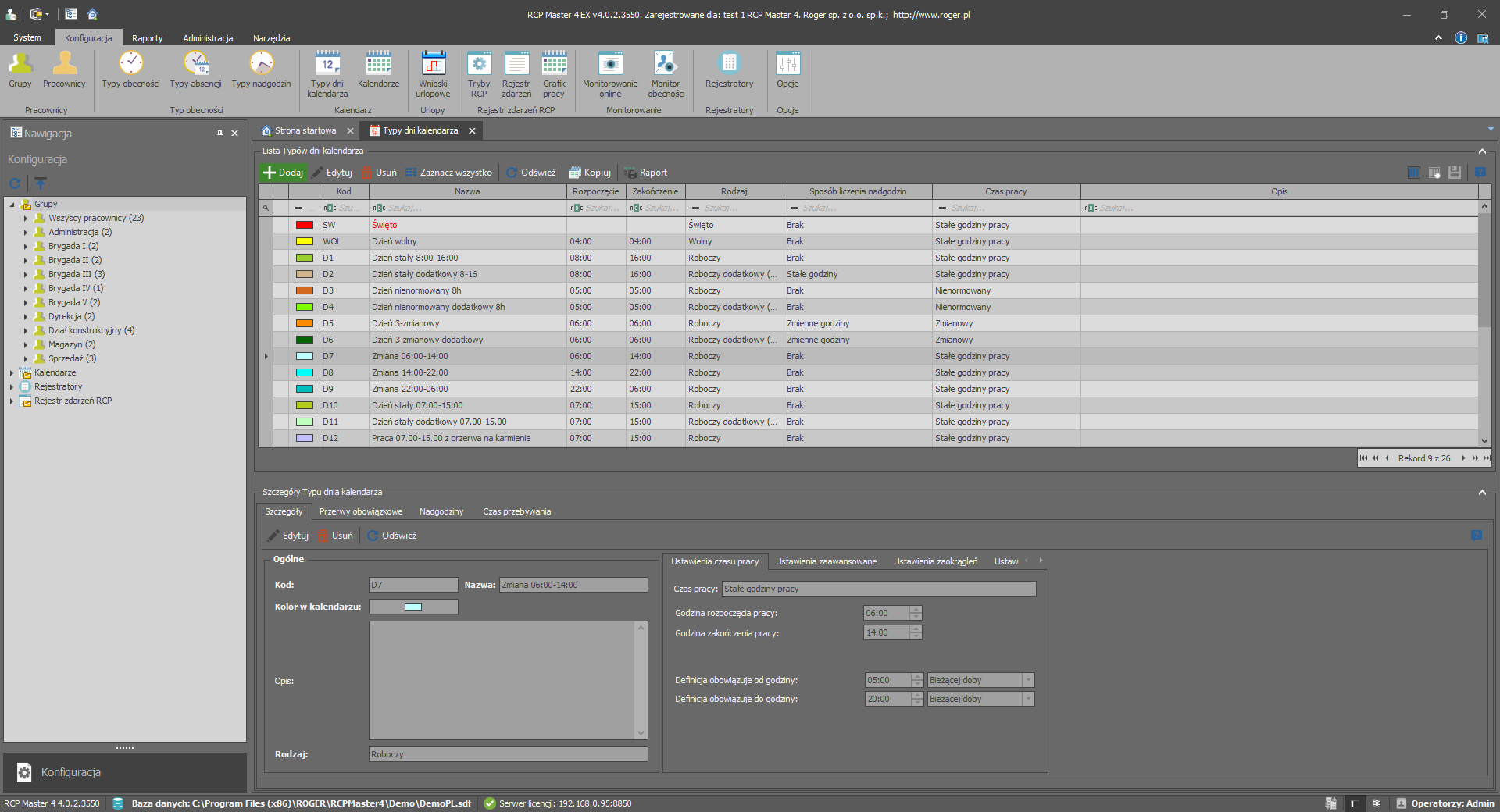Screen dimensions: 1500x812
Task: Collapse the Lista Typów dni kalendarza section
Action: (1482, 151)
